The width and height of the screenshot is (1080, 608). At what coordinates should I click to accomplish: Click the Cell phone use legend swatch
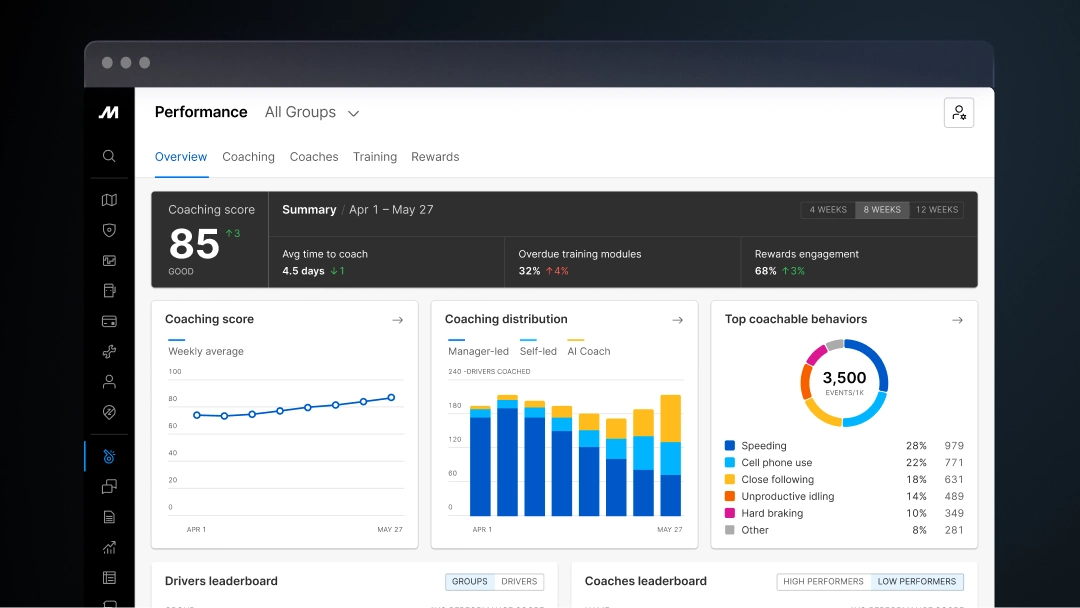pos(730,463)
